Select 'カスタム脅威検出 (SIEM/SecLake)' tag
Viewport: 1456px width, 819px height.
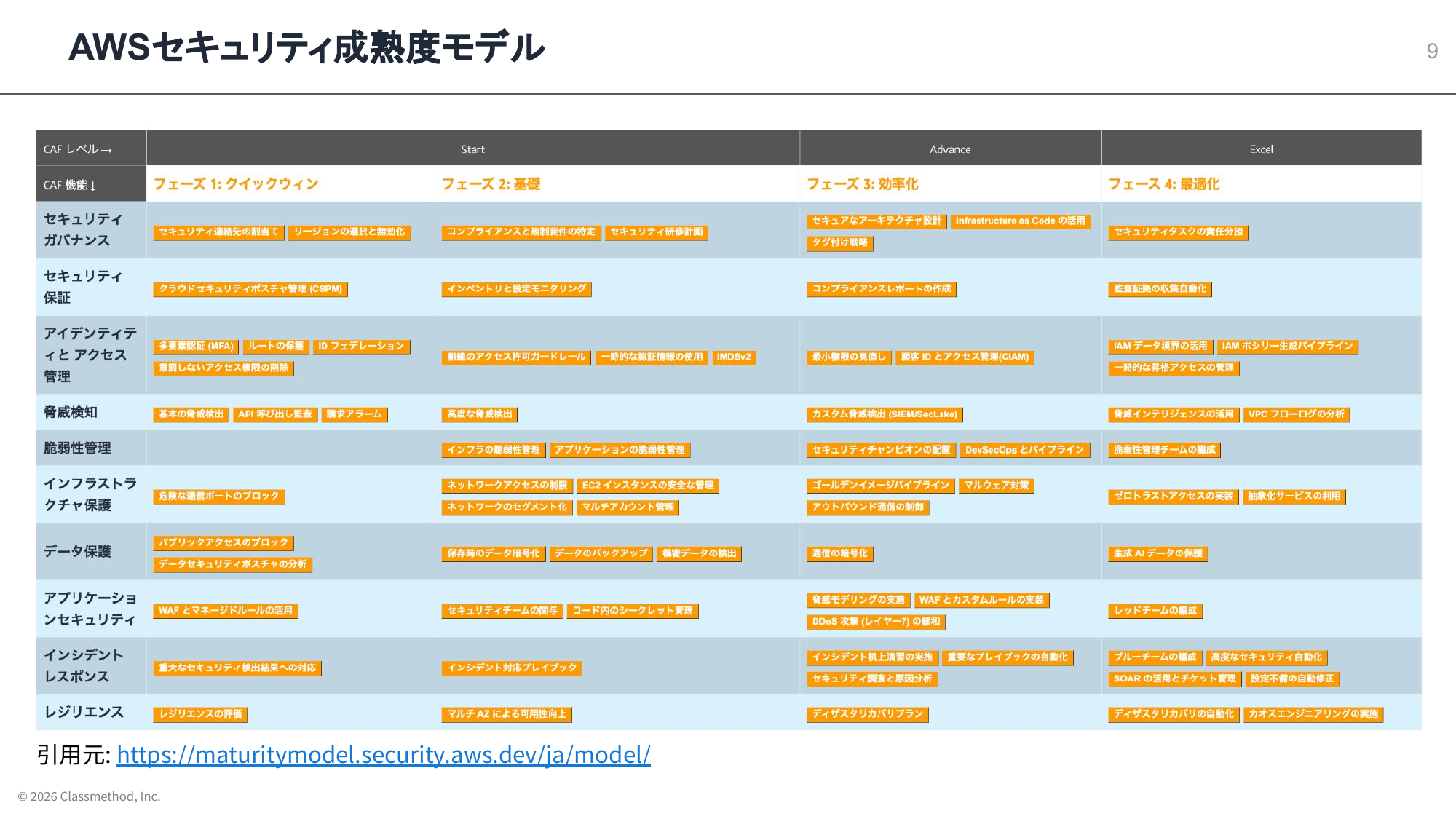pos(885,414)
